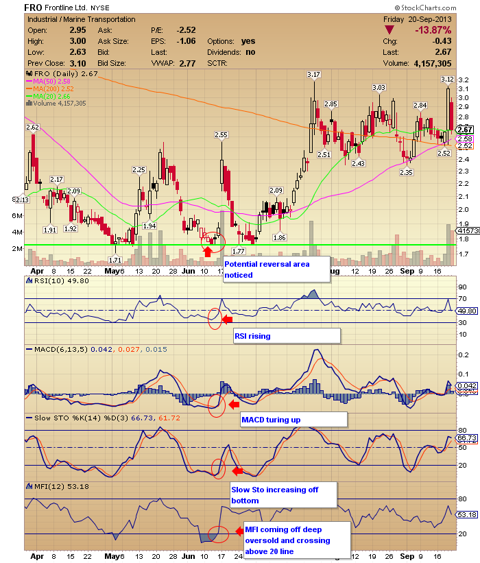Click the VWAP value 2.77
This screenshot has width=480, height=563.
(x=187, y=64)
